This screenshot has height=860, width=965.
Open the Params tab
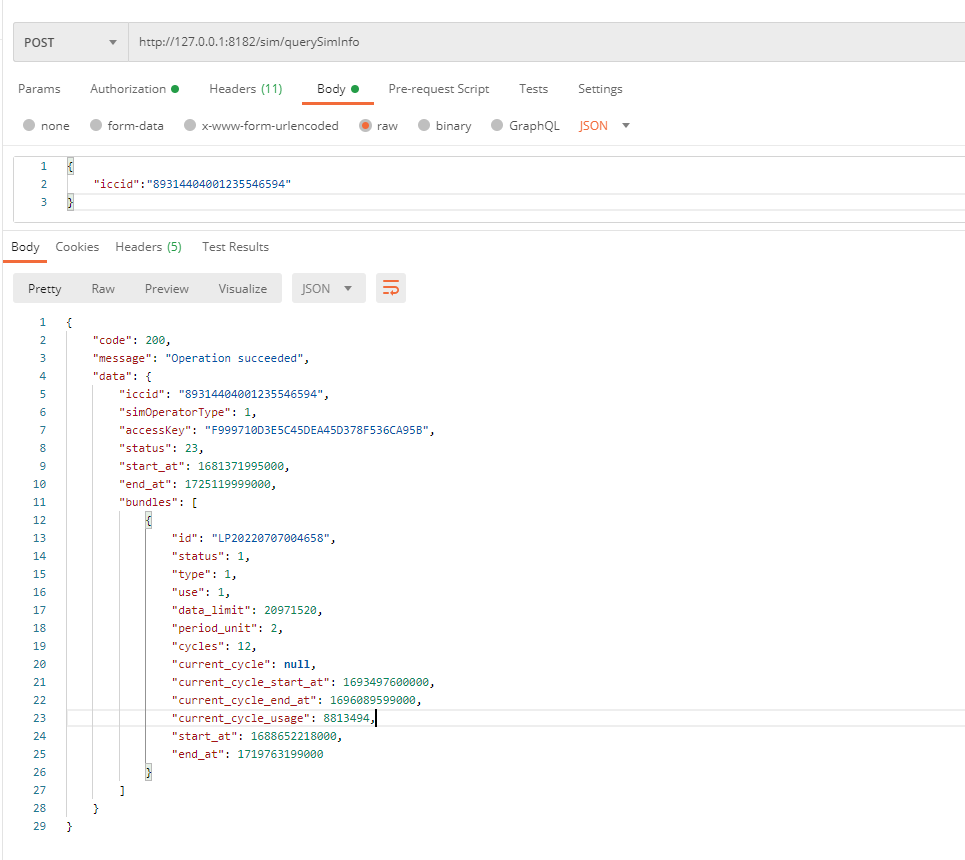coord(39,89)
